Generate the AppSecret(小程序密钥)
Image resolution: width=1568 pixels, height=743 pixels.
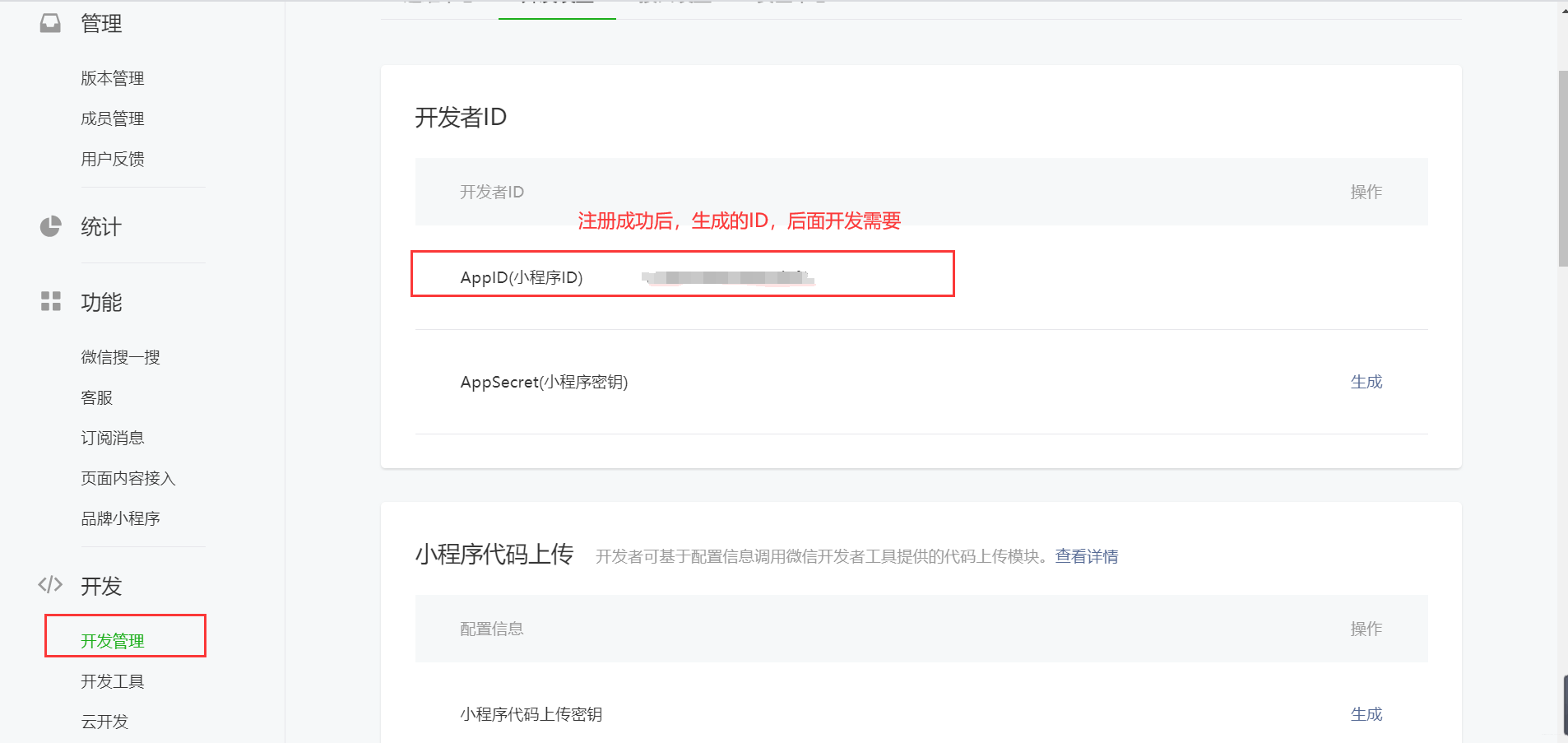tap(1366, 382)
